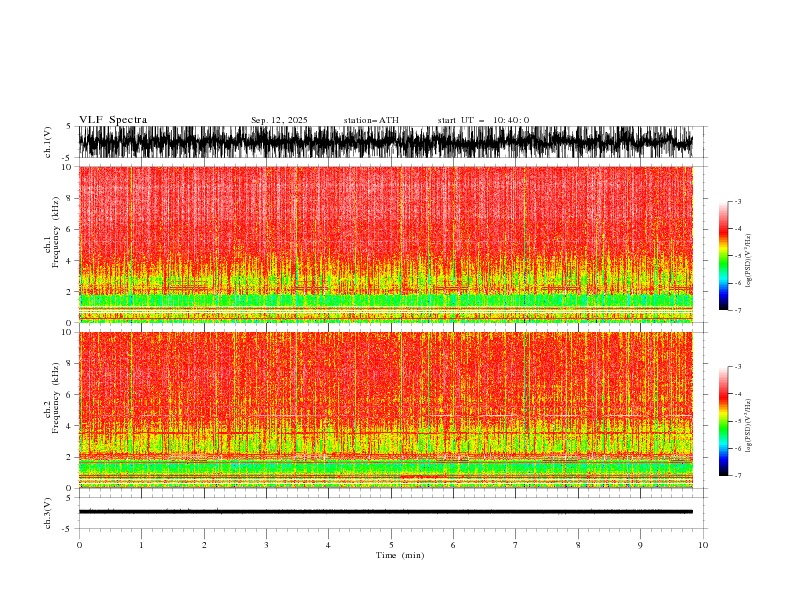Click the "-7" label on ch.2 colorbar
The image size is (792, 612).
click(x=737, y=475)
